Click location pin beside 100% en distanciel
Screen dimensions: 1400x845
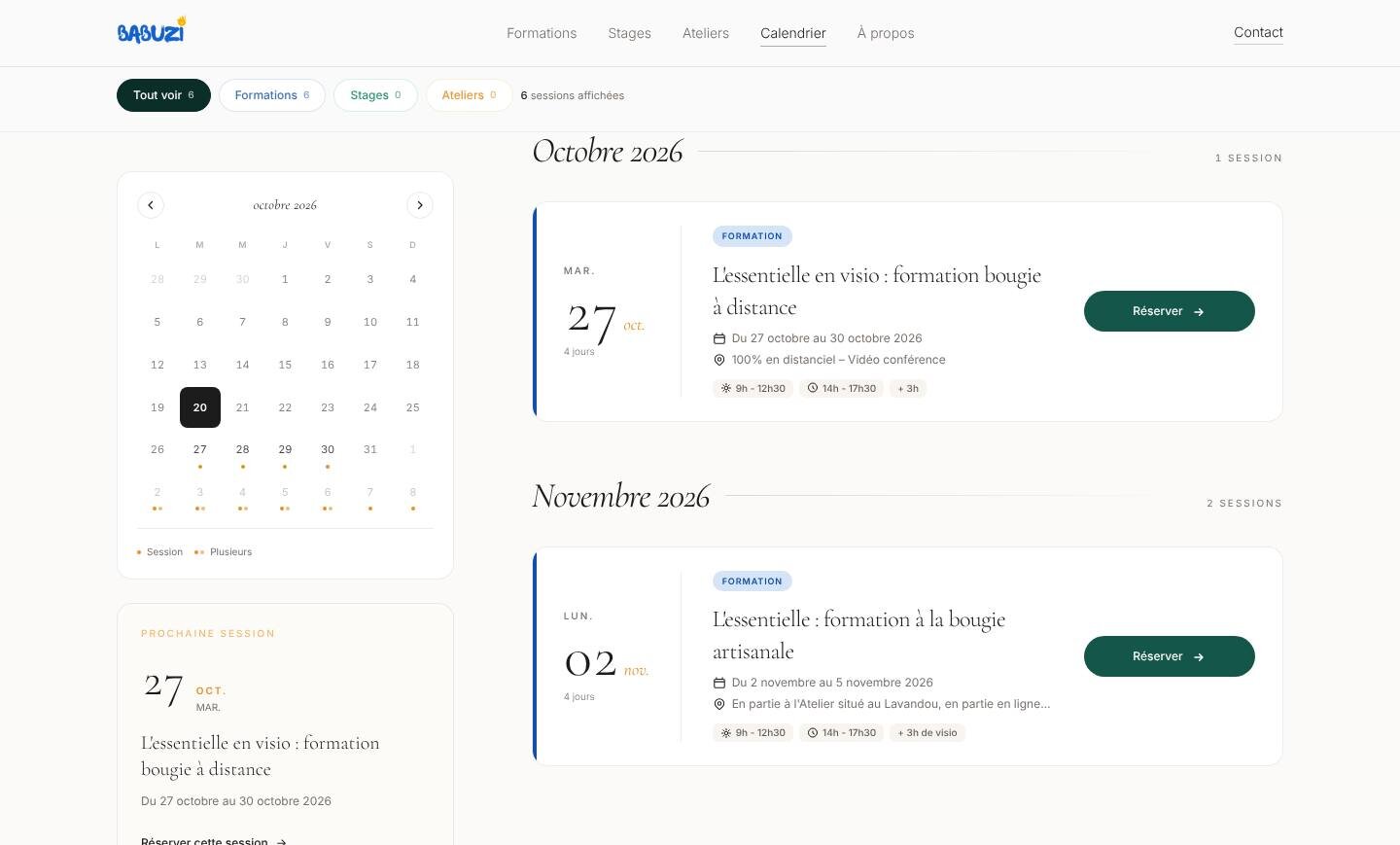(x=719, y=360)
